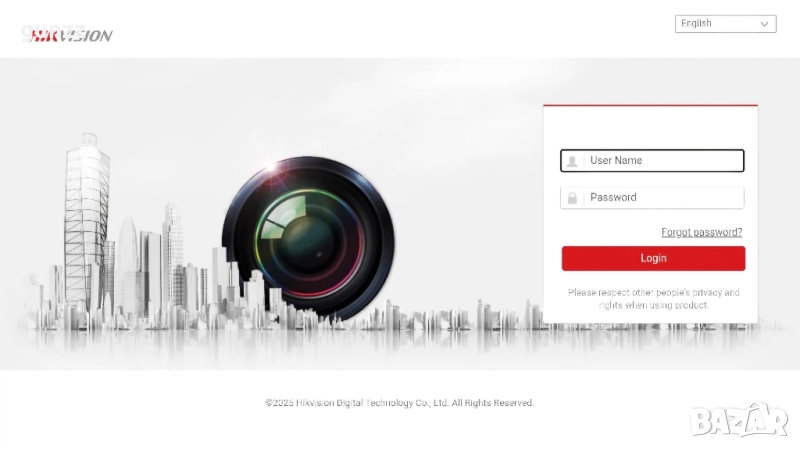Click the green center of the lens

(307, 242)
